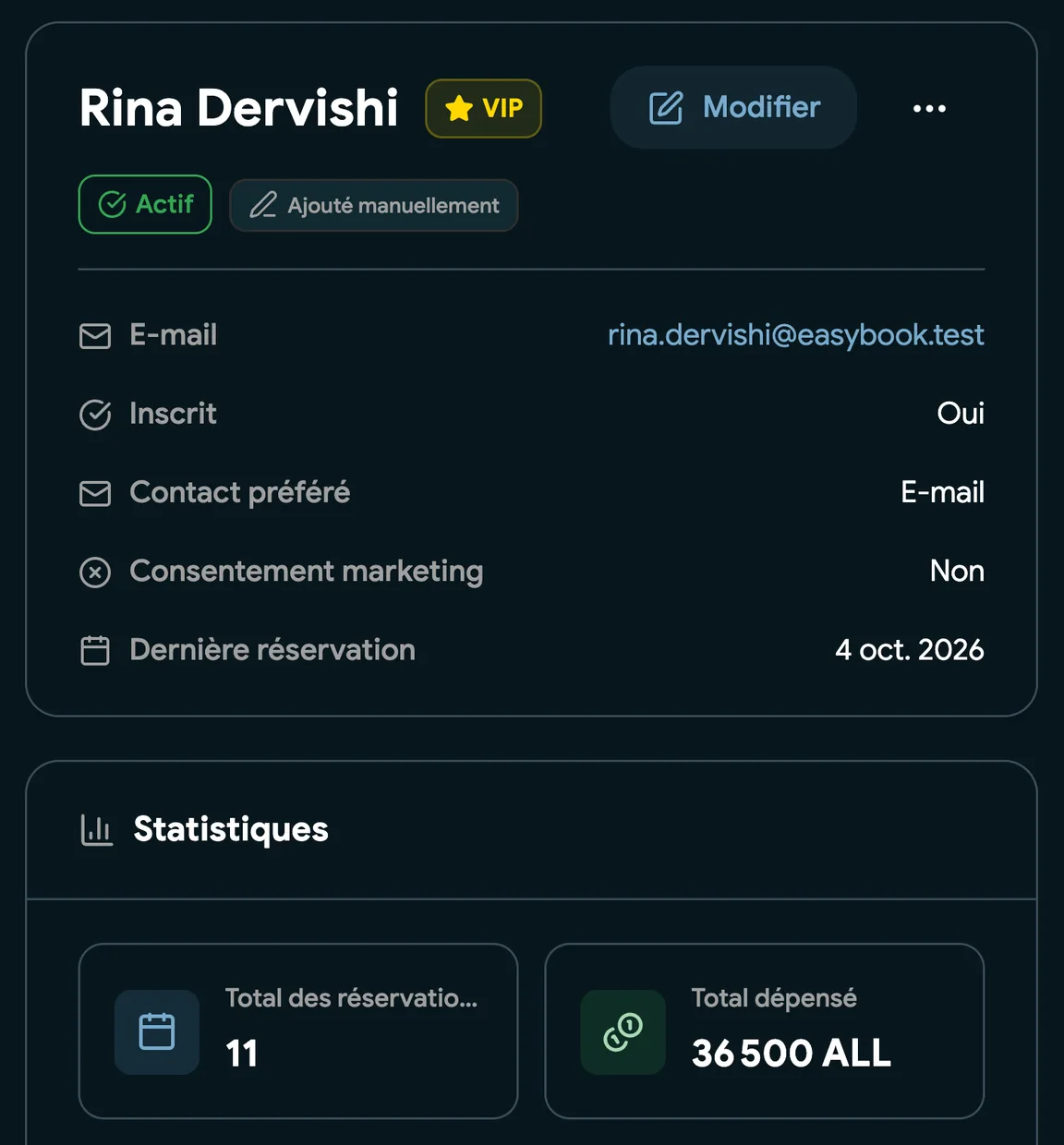
Task: Click the pencil icon in the Modifier button
Action: click(666, 108)
